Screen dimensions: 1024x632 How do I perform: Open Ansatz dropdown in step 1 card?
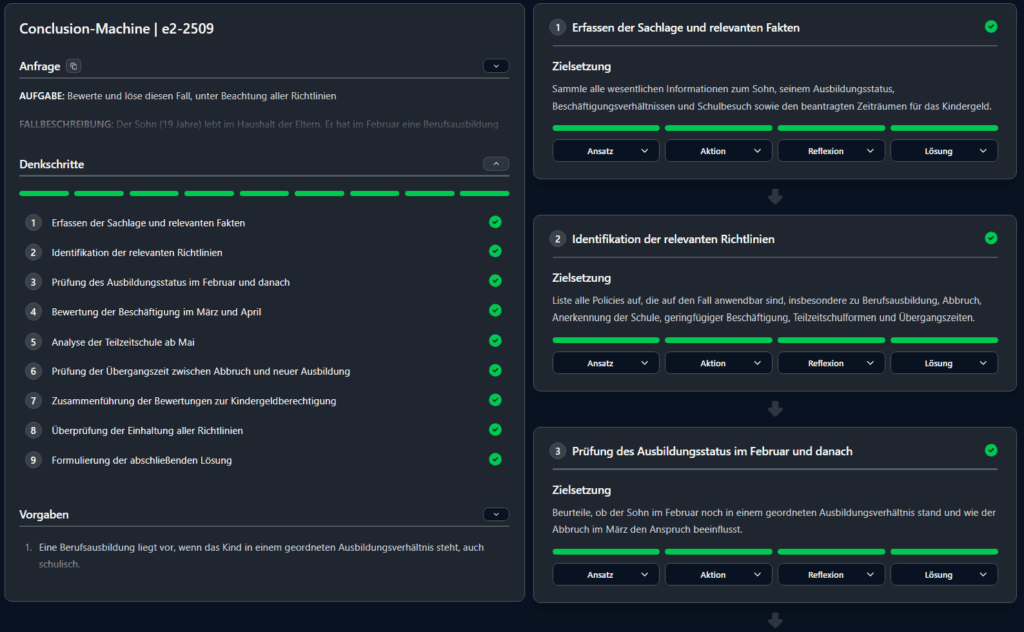click(606, 151)
